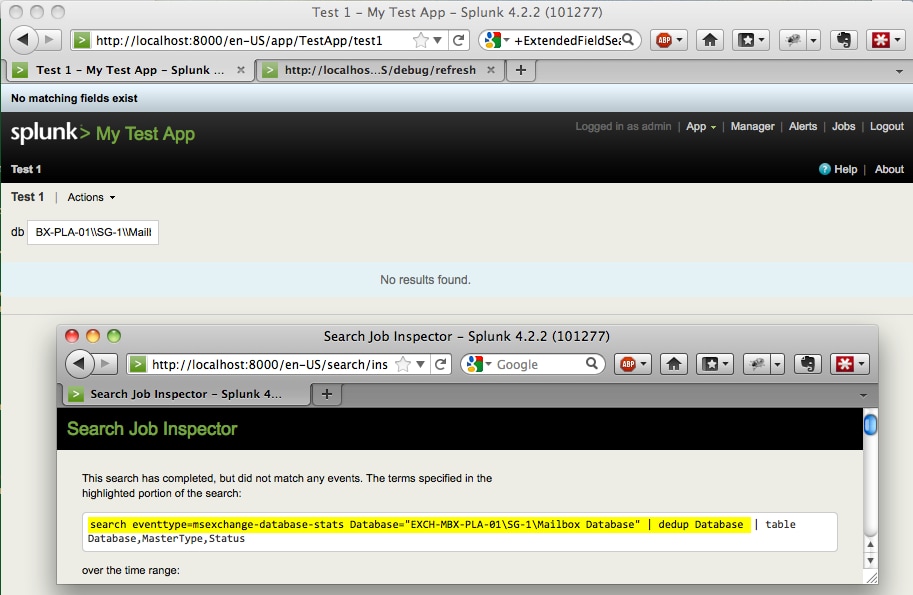The width and height of the screenshot is (913, 595).
Task: Reload the TestApp/test1 page
Action: point(458,40)
